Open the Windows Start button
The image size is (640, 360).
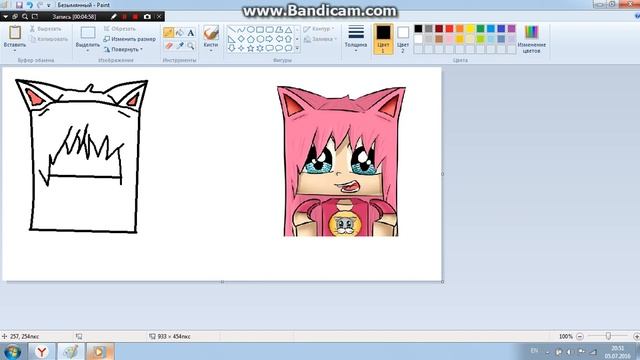pyautogui.click(x=12, y=352)
